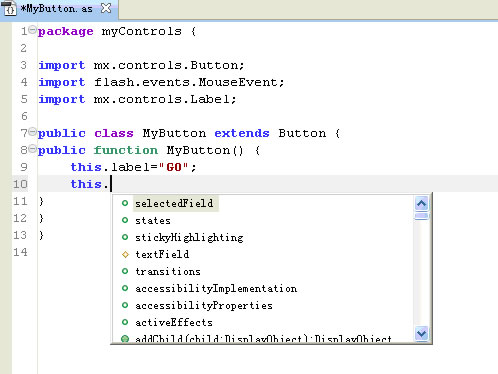Collapse the package block at line 1

(x=32, y=30)
